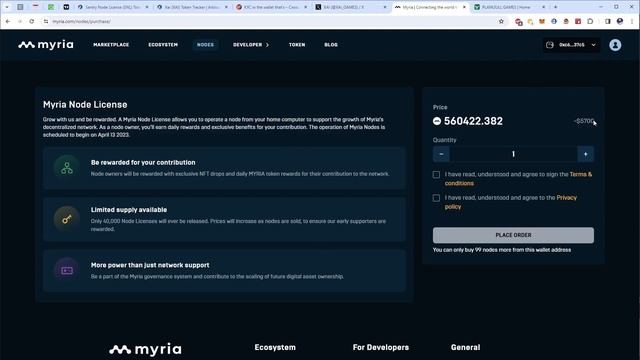Click the 560422.382 price value

click(x=473, y=121)
